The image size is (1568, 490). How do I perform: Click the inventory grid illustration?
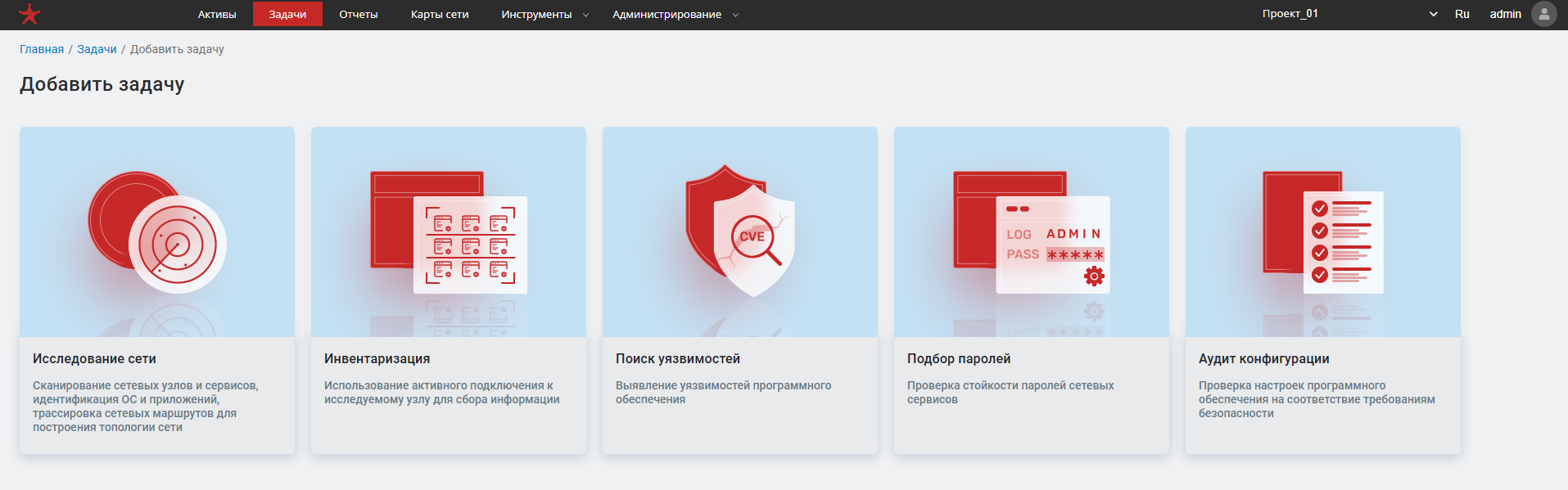click(449, 232)
